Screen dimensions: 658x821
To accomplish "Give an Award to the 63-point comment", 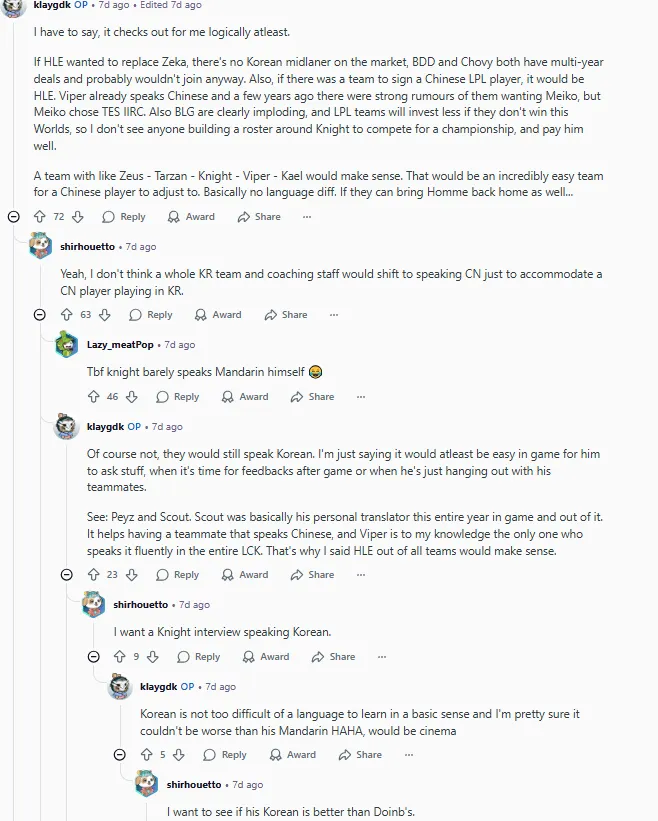I will point(218,315).
